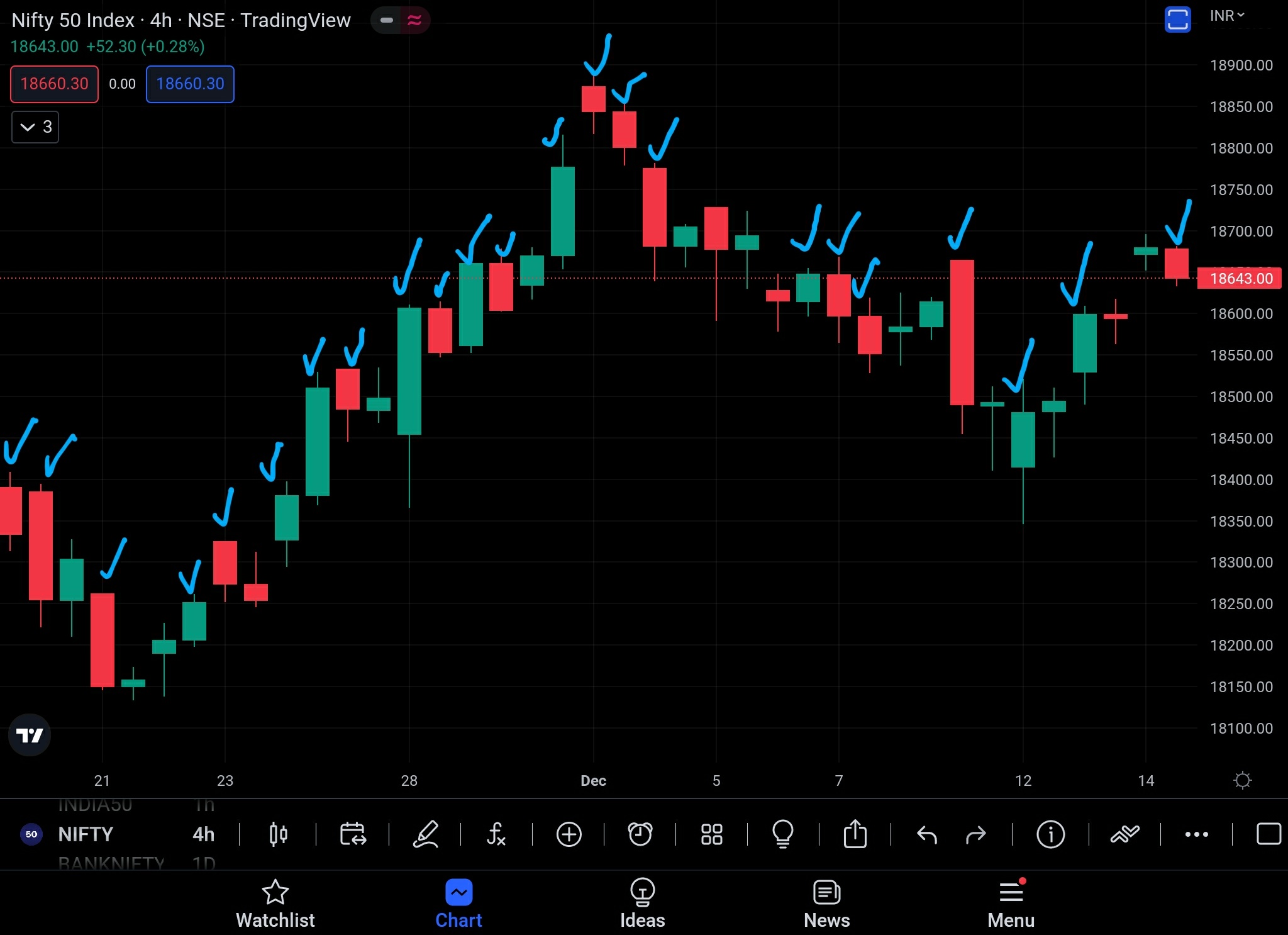The image size is (1288, 935).
Task: Toggle the indicator pill at chart title
Action: [x=401, y=20]
